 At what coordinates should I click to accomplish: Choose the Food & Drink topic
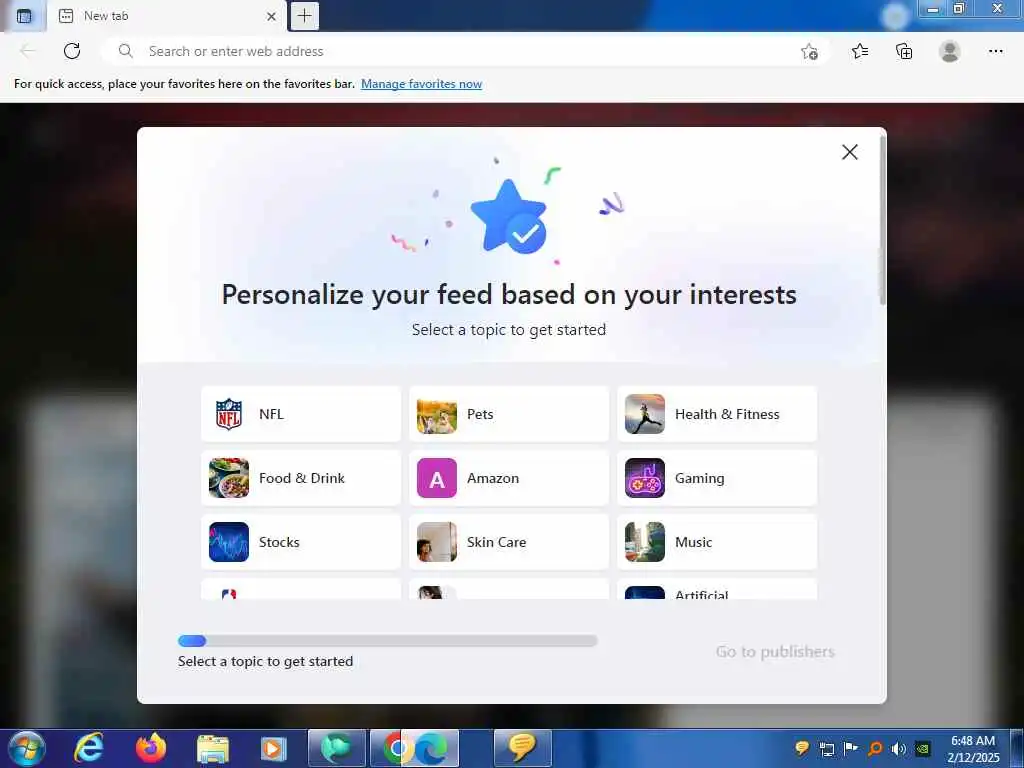pos(301,478)
